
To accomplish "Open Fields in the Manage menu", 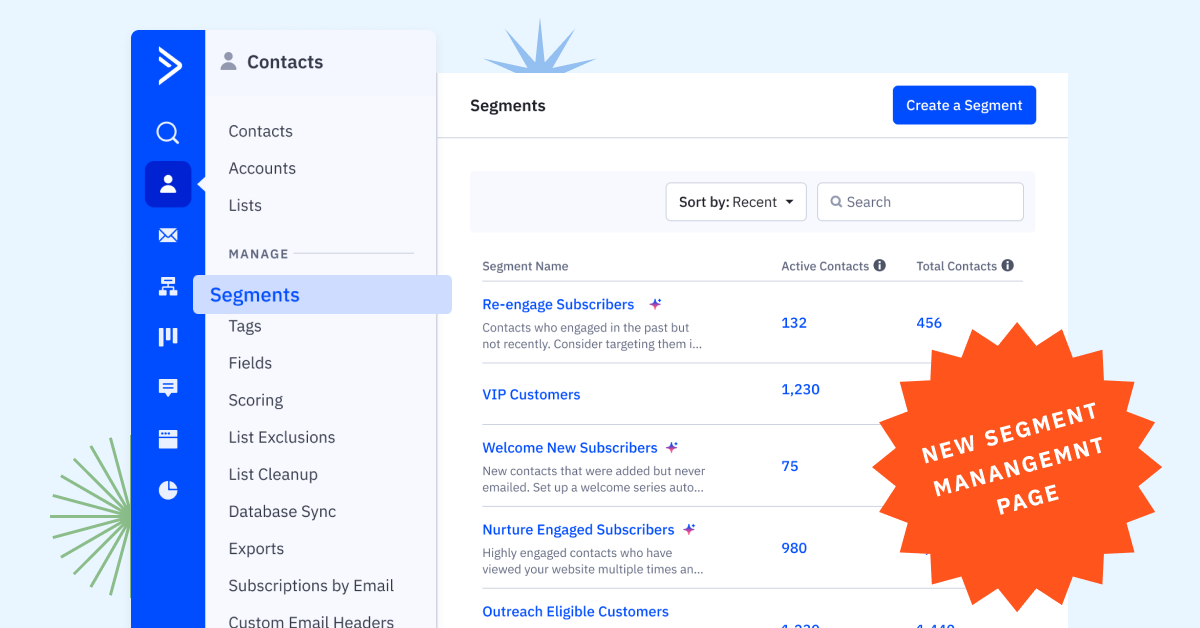I will [x=250, y=363].
